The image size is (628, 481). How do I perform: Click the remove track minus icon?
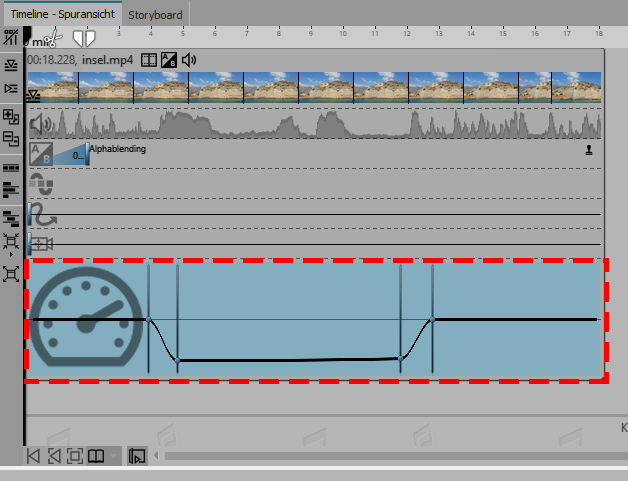pyautogui.click(x=11, y=139)
